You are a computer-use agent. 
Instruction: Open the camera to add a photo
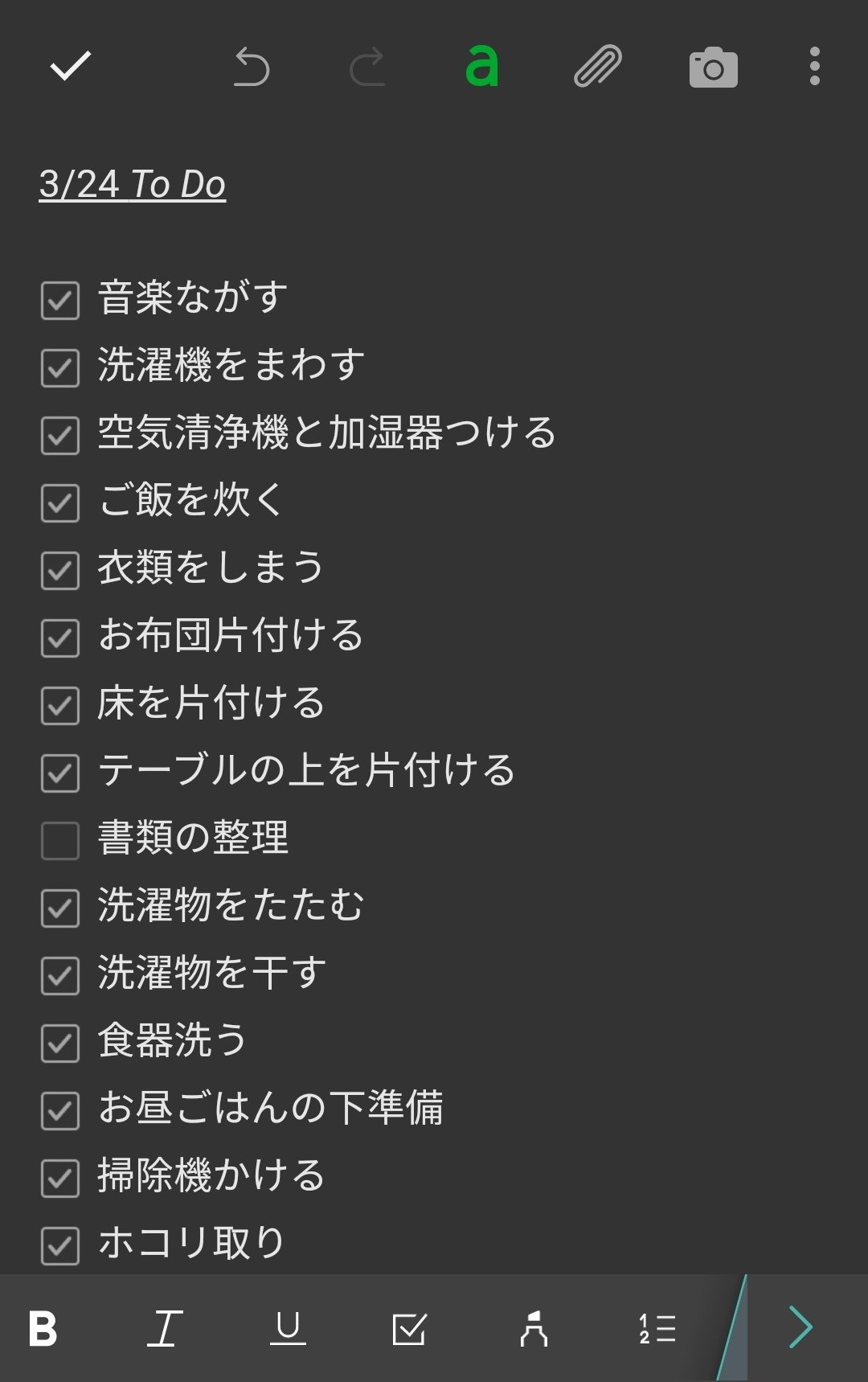point(714,68)
